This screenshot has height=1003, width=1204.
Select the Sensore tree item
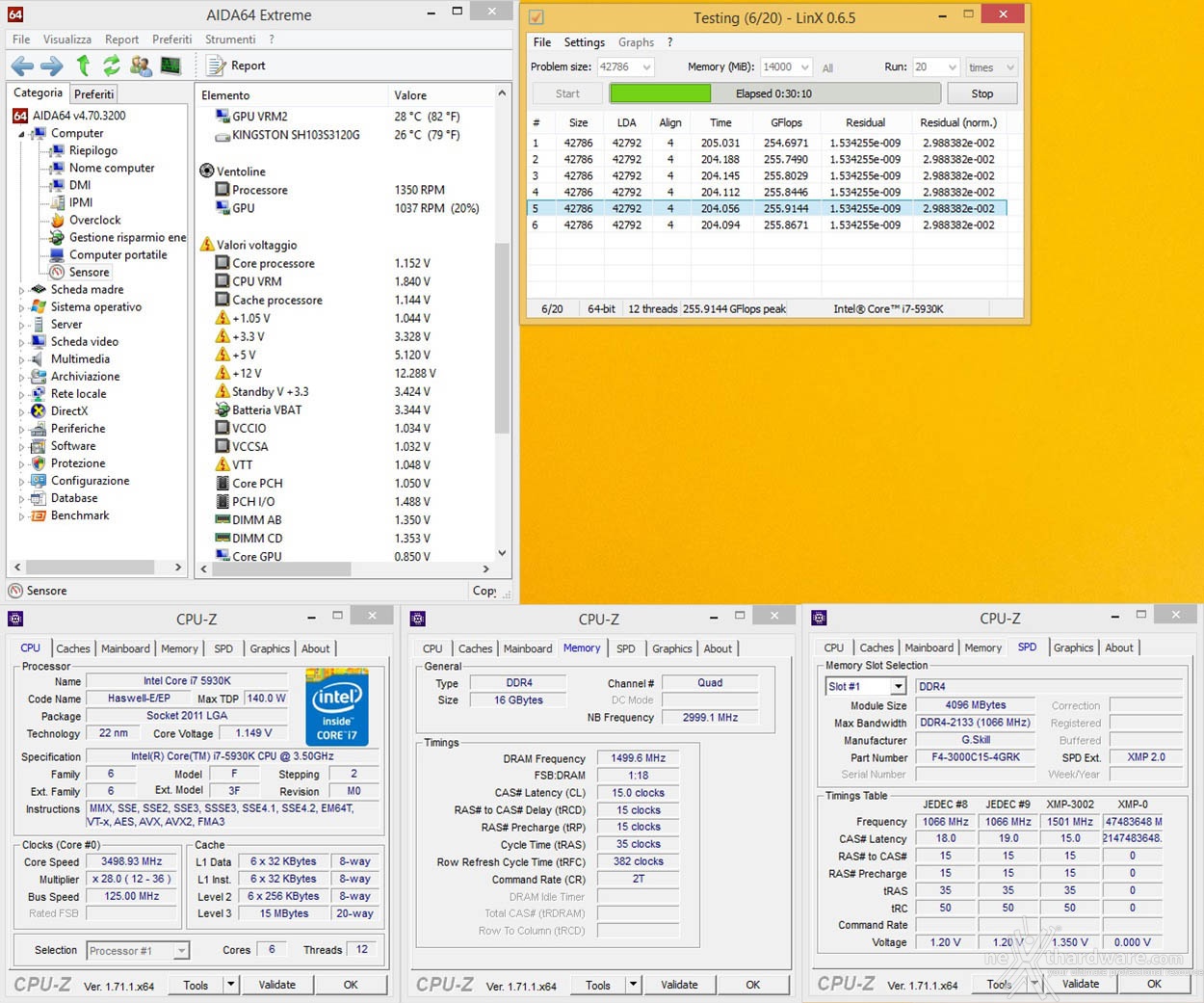(x=89, y=272)
